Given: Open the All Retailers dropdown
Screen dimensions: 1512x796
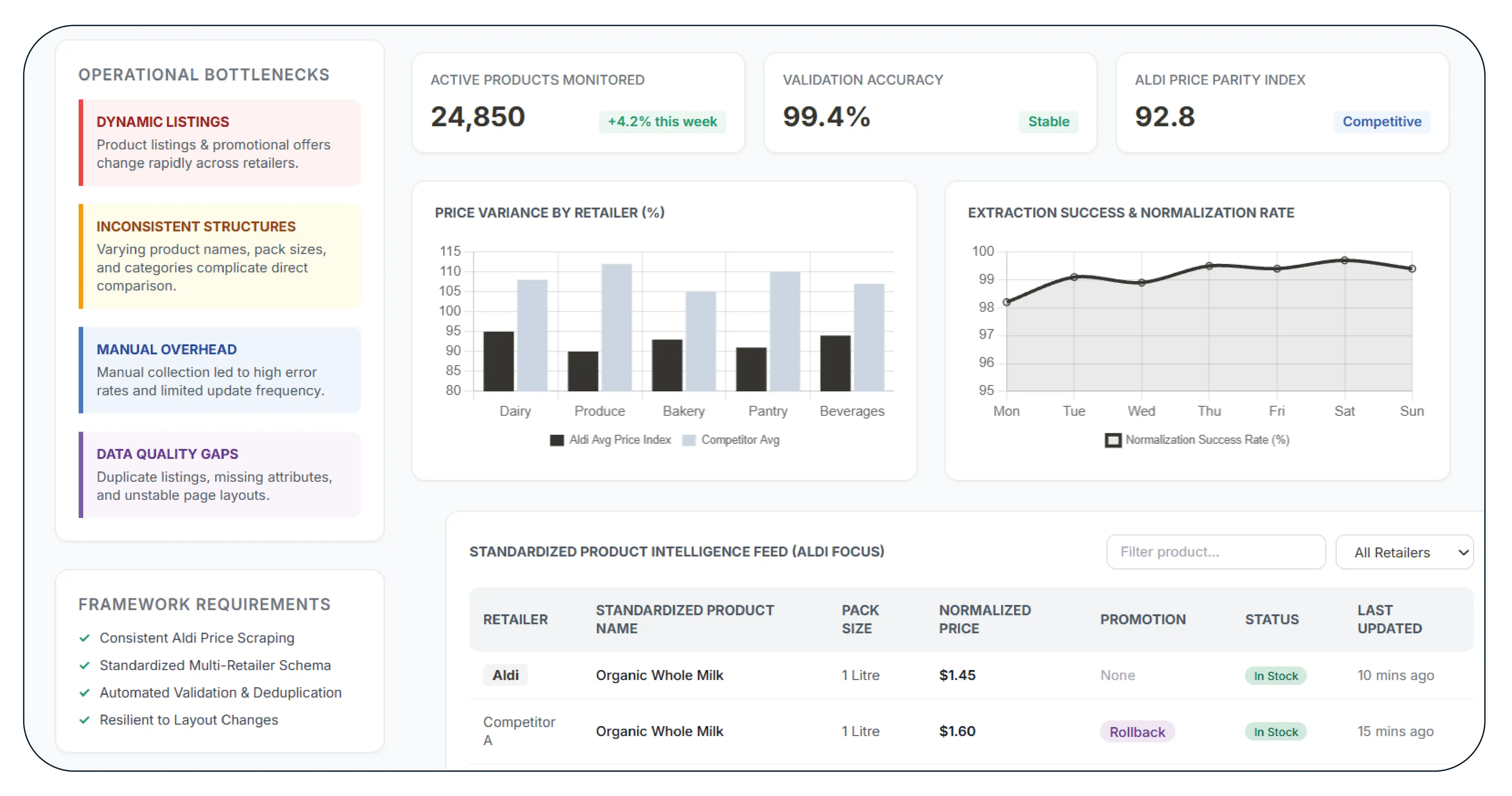Looking at the screenshot, I should point(1404,552).
